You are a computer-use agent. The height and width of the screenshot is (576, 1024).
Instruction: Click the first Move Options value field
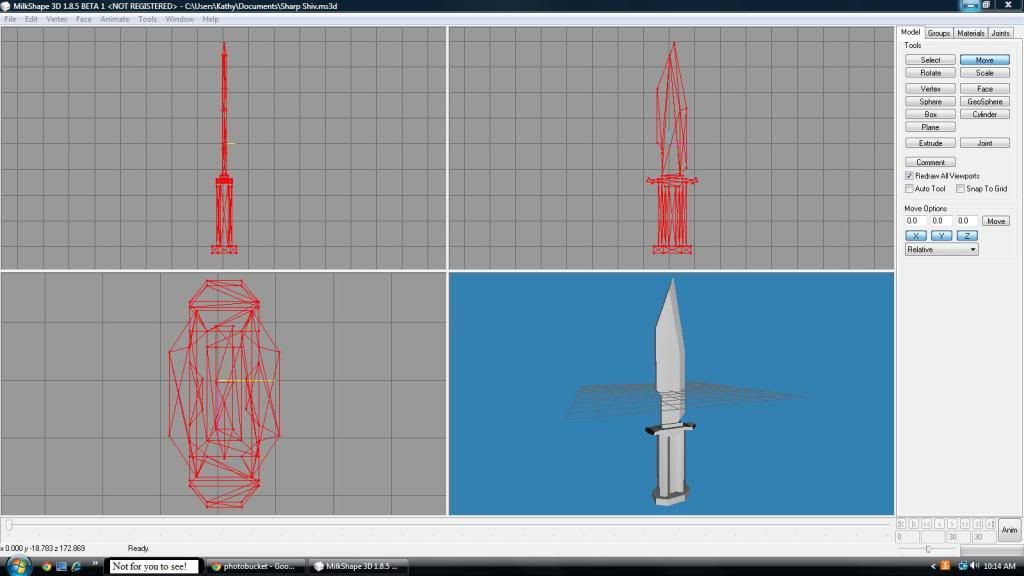click(x=915, y=221)
